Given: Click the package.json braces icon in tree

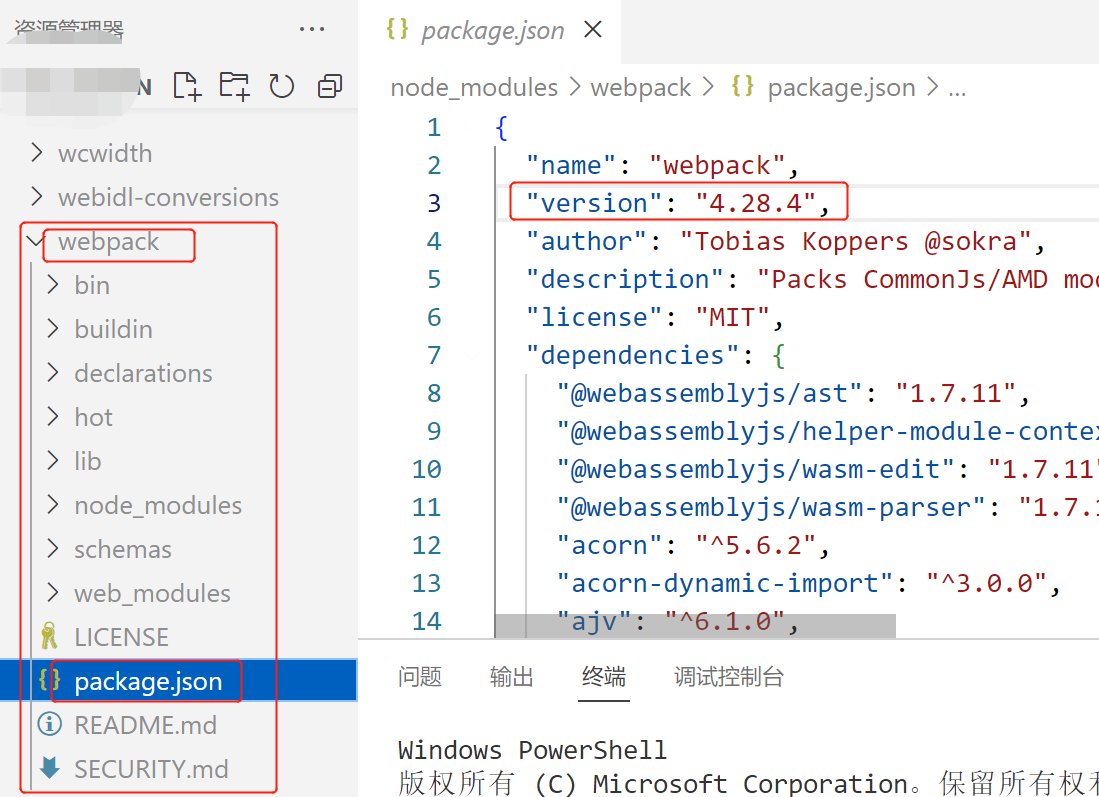Looking at the screenshot, I should point(49,681).
